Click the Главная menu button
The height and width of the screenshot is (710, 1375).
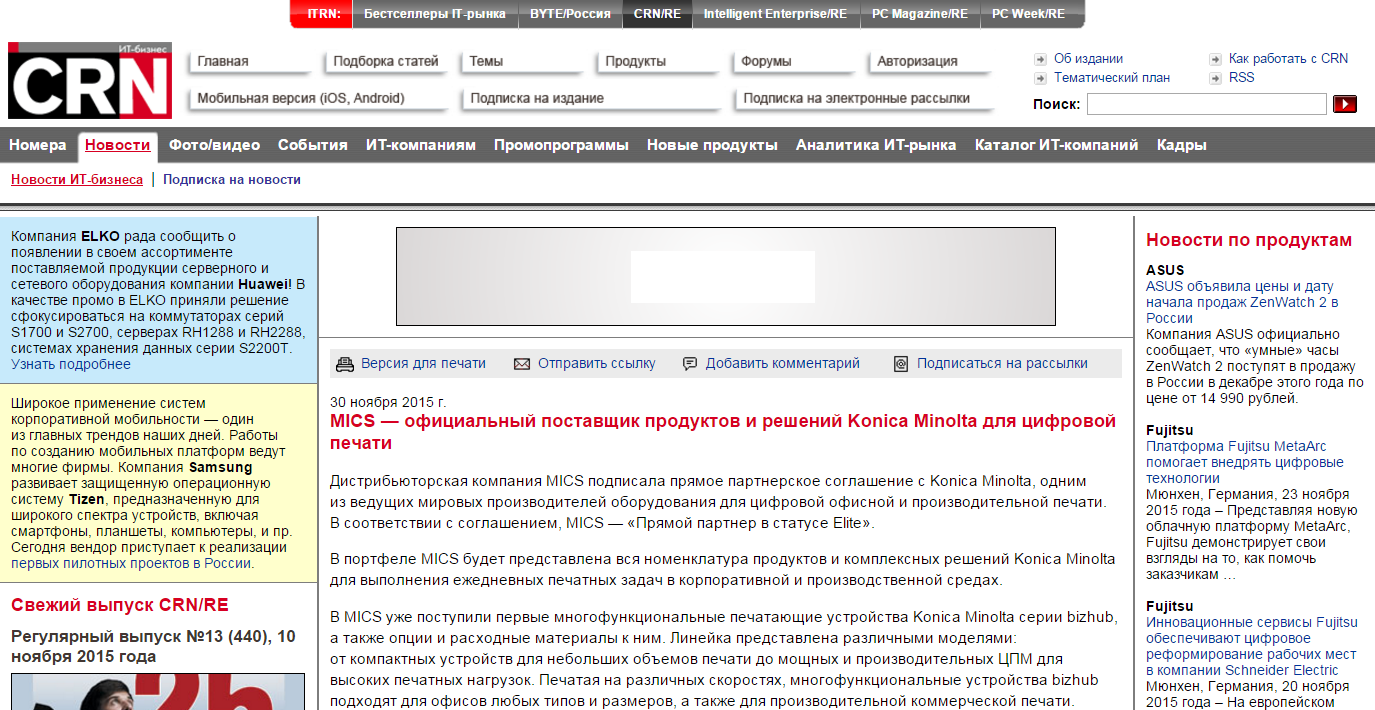click(248, 61)
